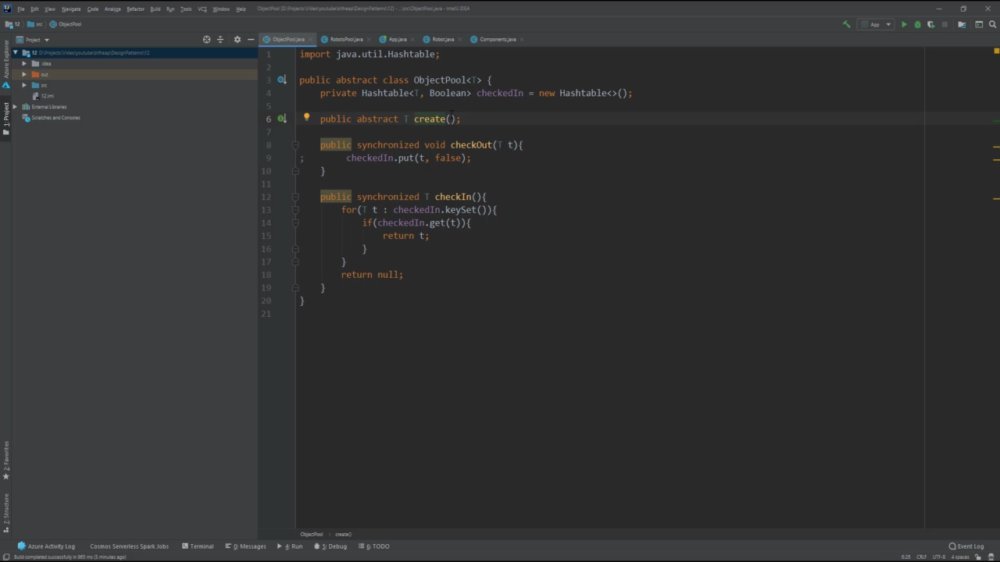
Task: Open the Help menu
Action: (240, 9)
